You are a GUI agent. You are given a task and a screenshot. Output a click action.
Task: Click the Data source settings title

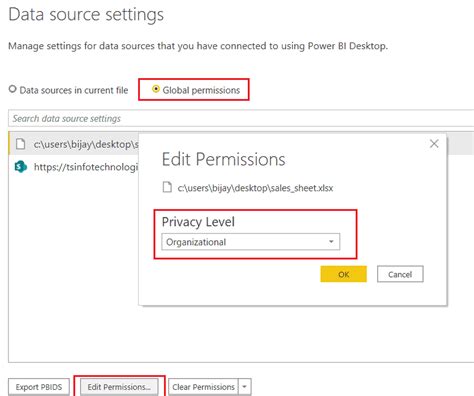coord(86,15)
